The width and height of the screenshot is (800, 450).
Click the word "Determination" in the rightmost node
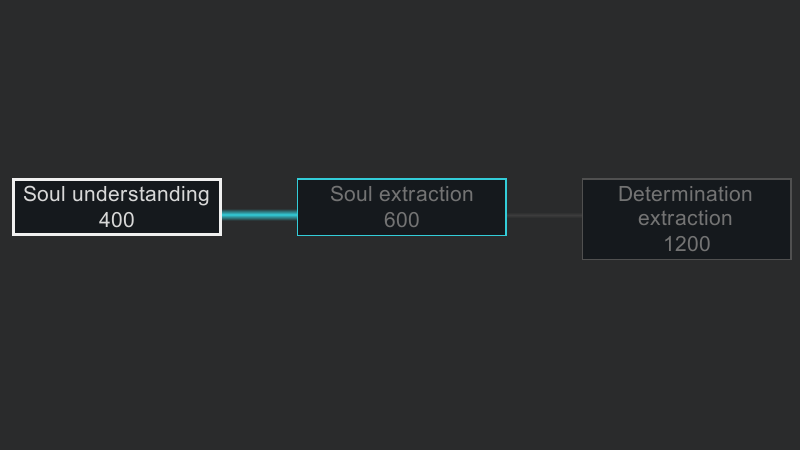685,194
